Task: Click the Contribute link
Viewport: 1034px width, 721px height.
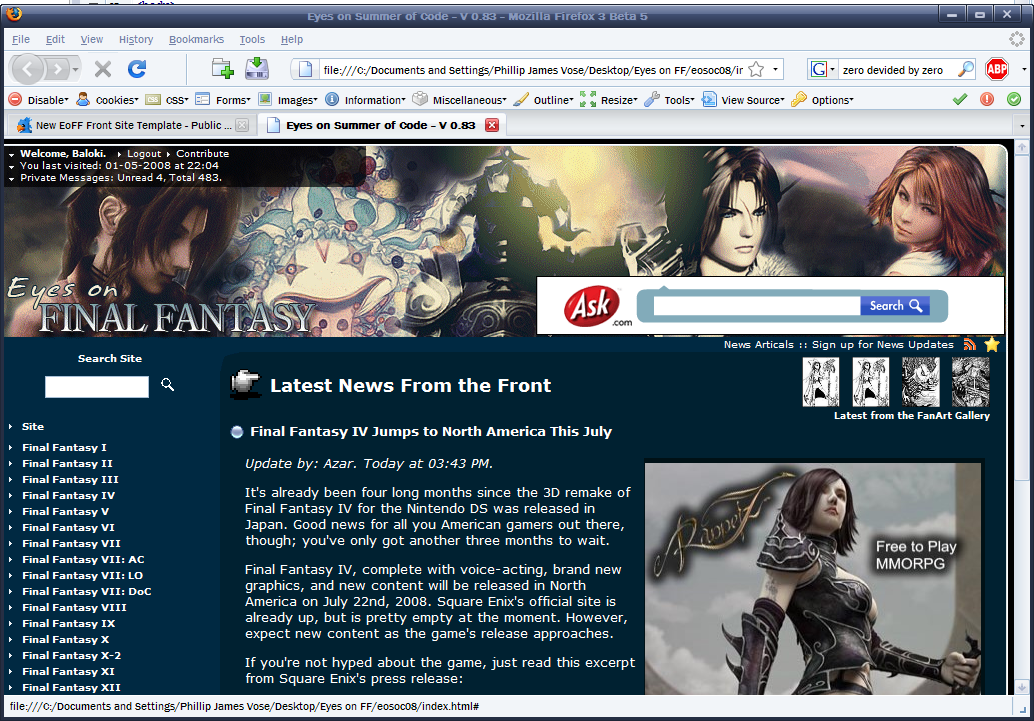Action: [x=202, y=154]
